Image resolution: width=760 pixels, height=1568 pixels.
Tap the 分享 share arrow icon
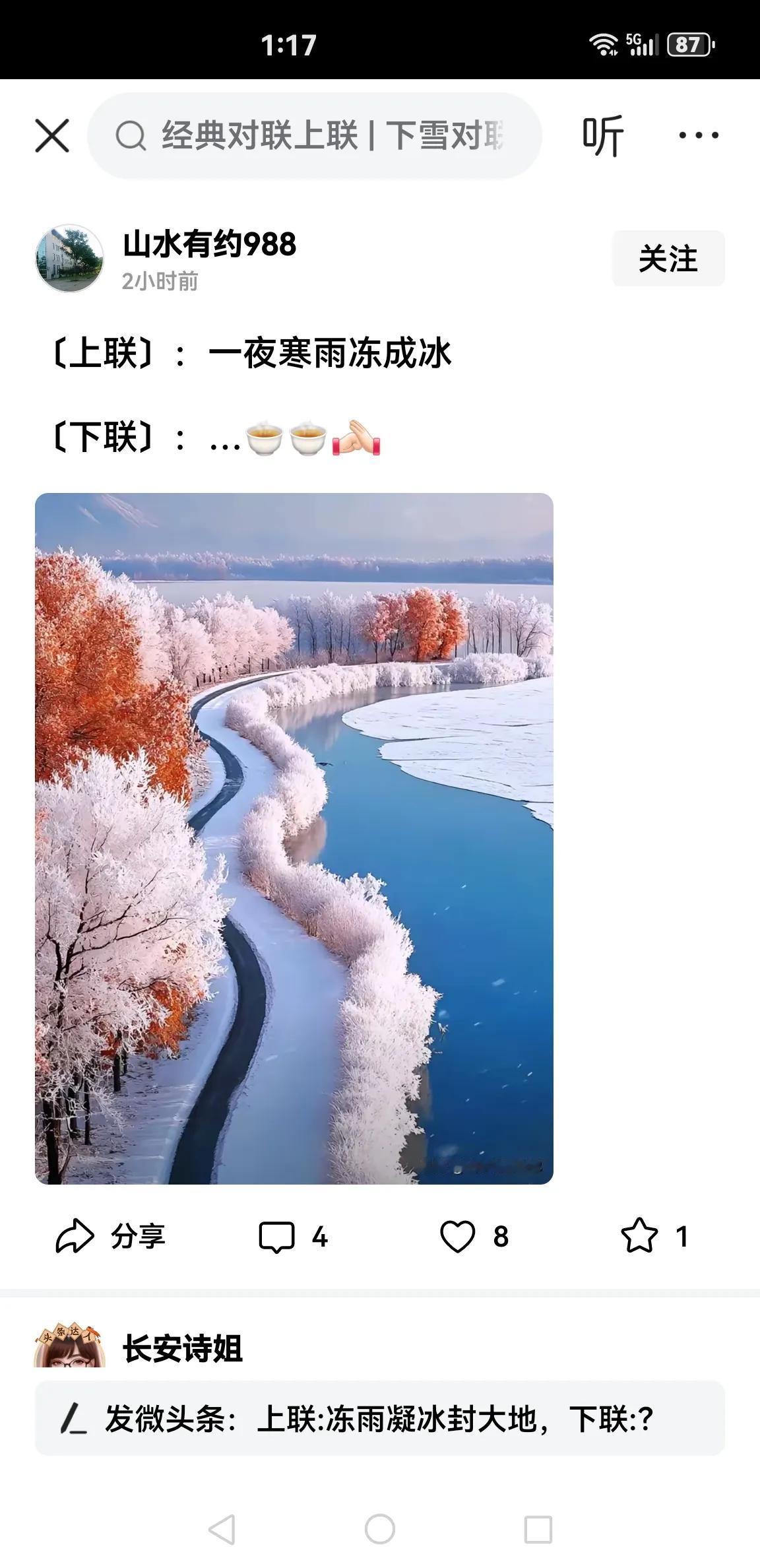75,1236
